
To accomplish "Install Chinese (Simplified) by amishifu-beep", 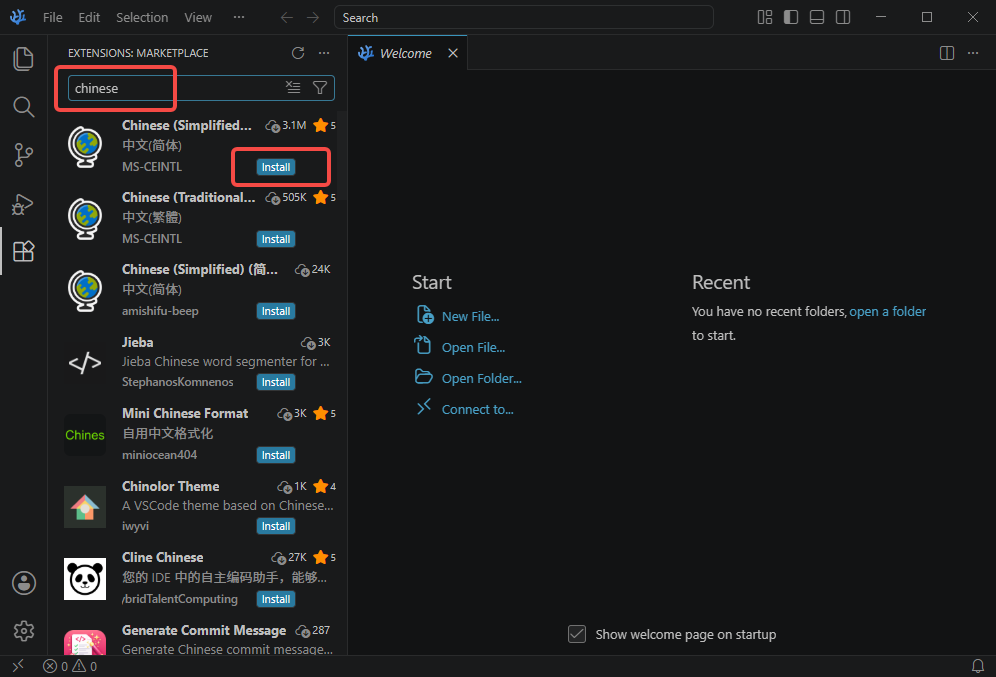I will 276,311.
